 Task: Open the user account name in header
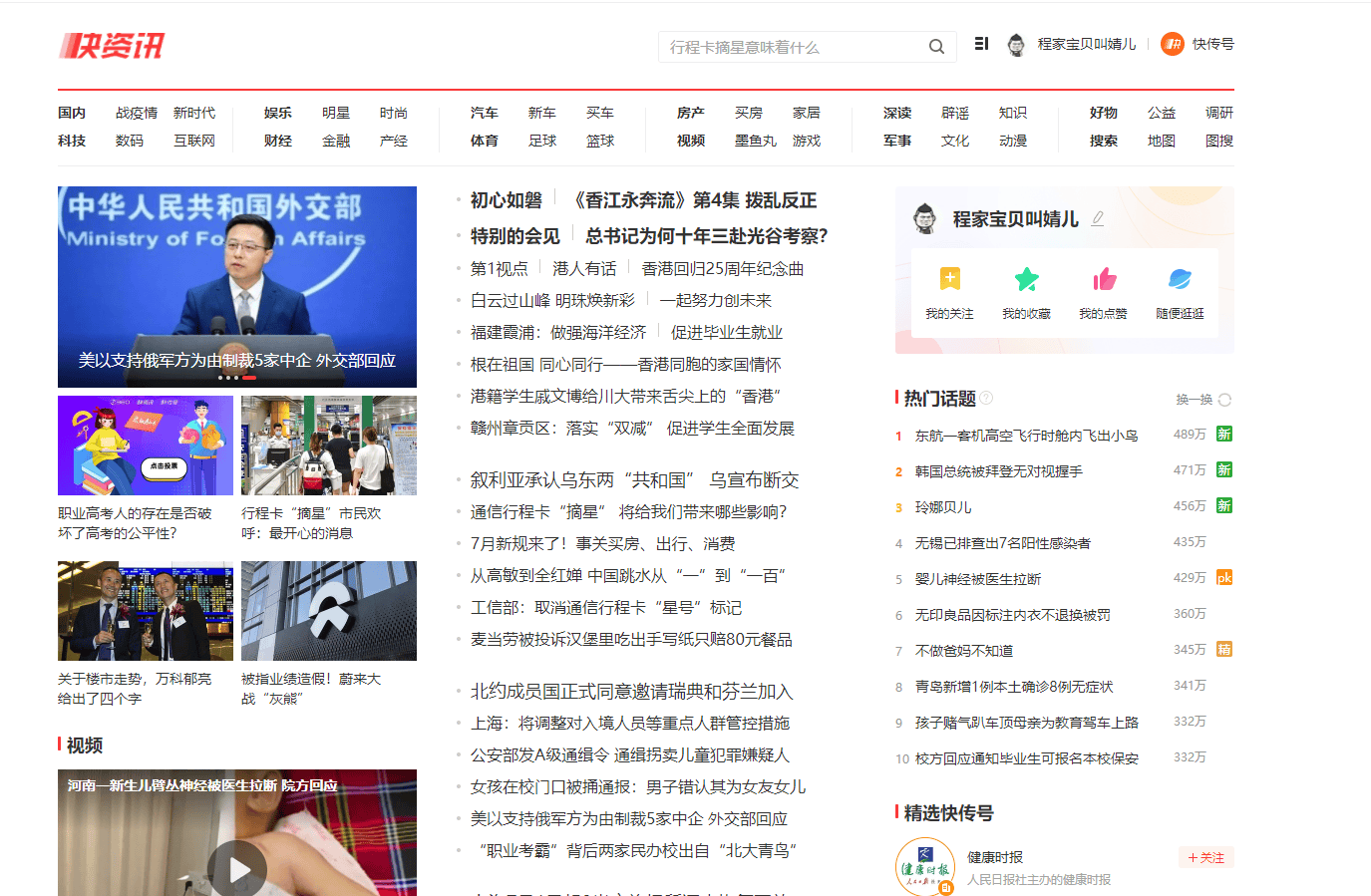click(1086, 44)
